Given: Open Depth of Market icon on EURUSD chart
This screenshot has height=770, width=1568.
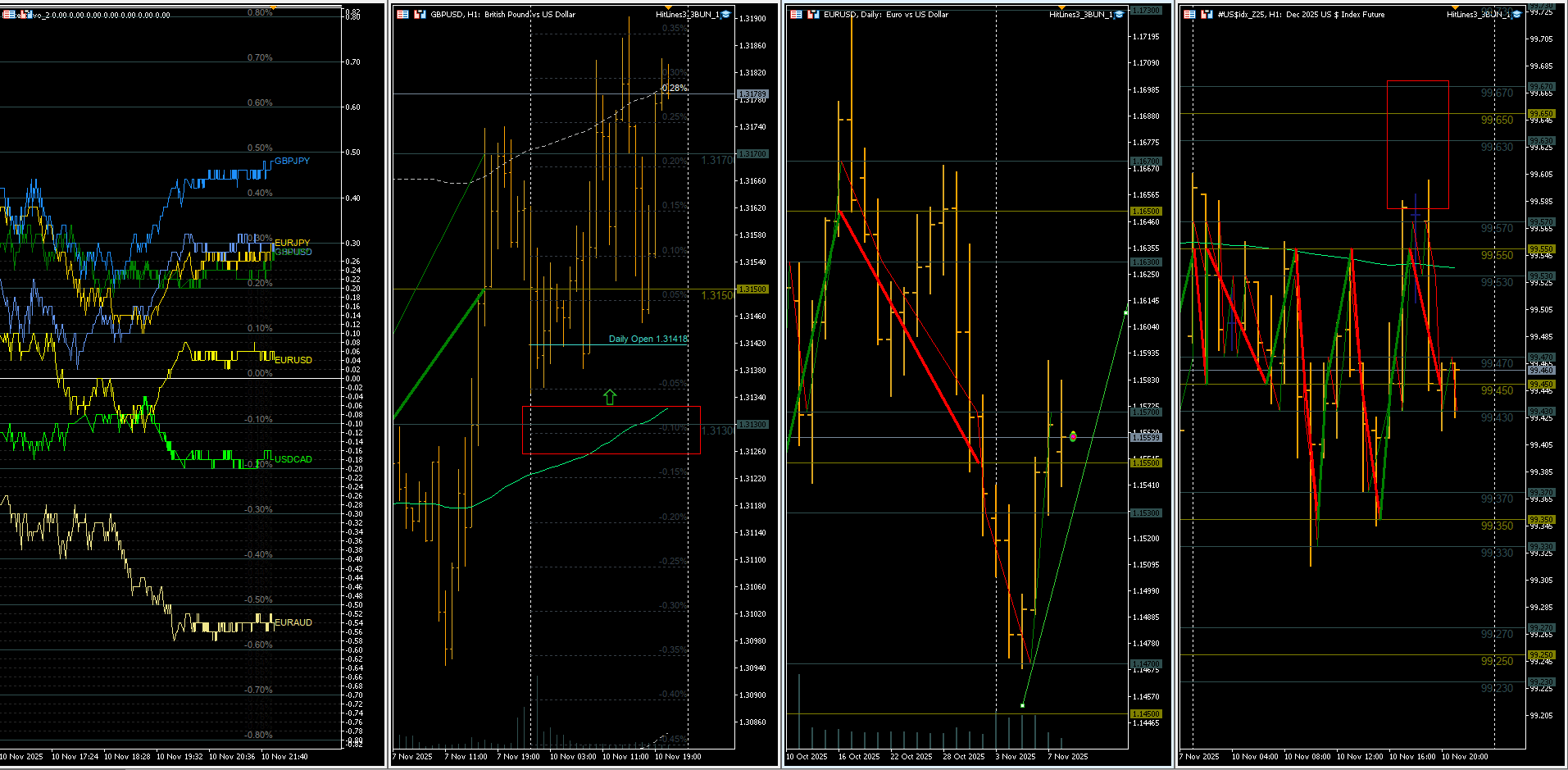Looking at the screenshot, I should click(x=813, y=14).
